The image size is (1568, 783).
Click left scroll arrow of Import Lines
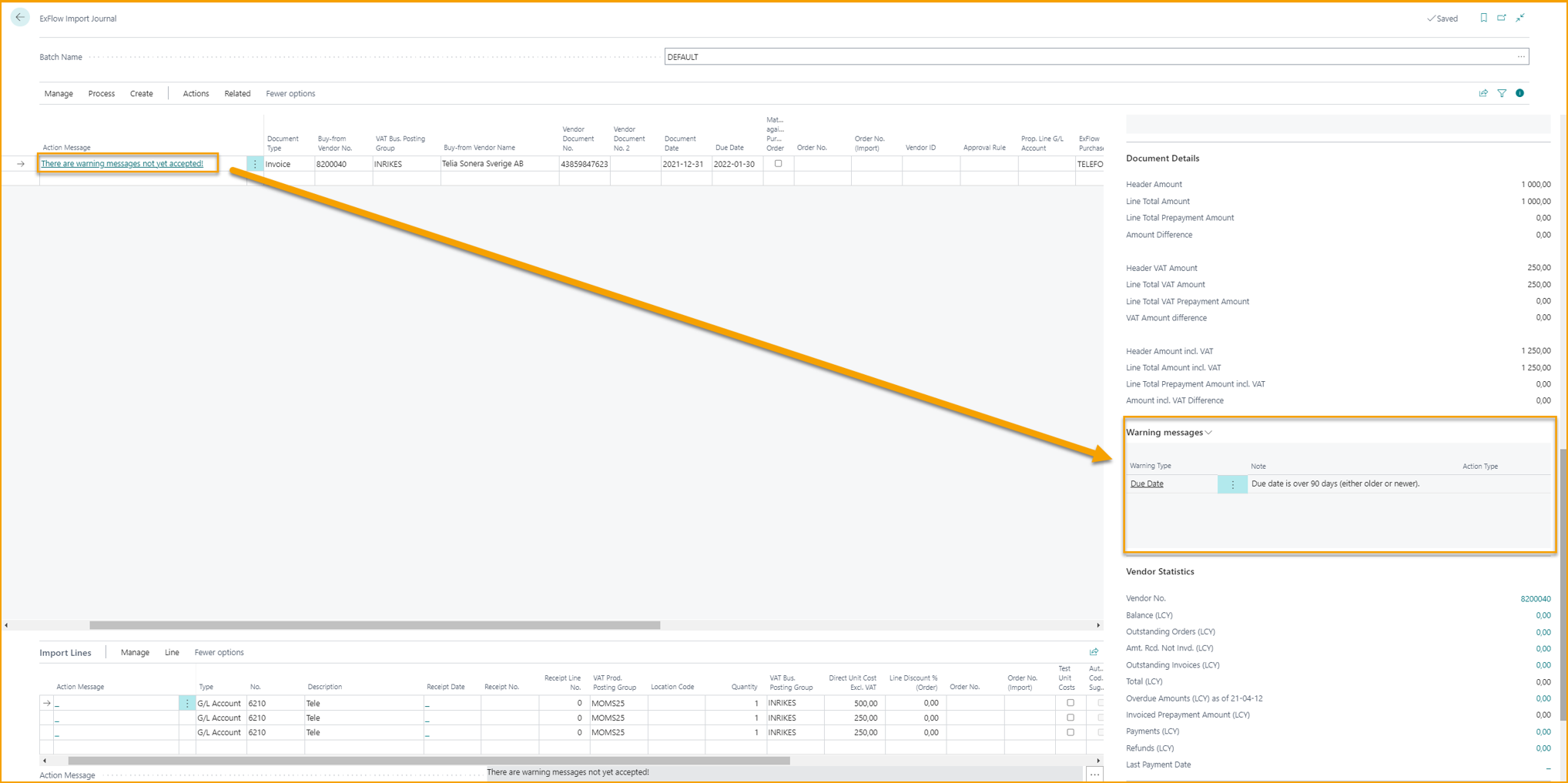[45, 761]
